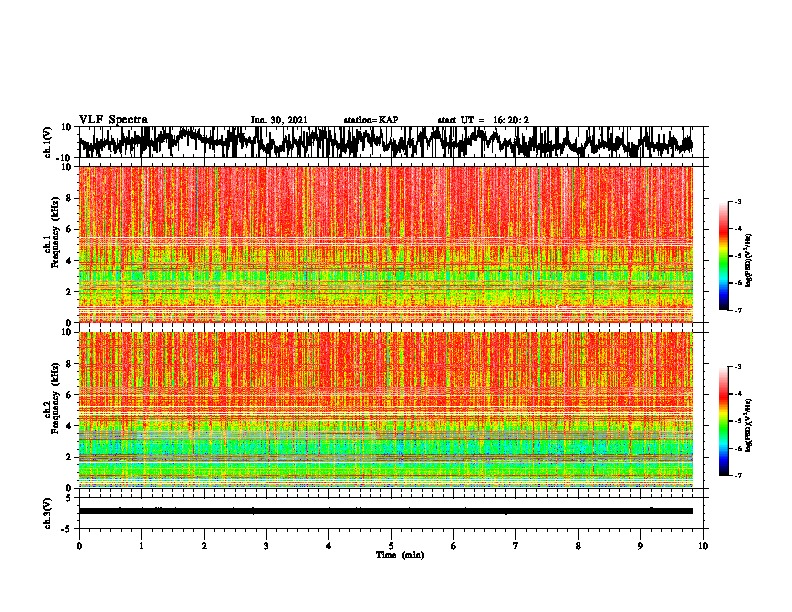792x612 pixels.
Task: Click "4" kHz tick of ch.2 spectrogram
Action: [70, 426]
